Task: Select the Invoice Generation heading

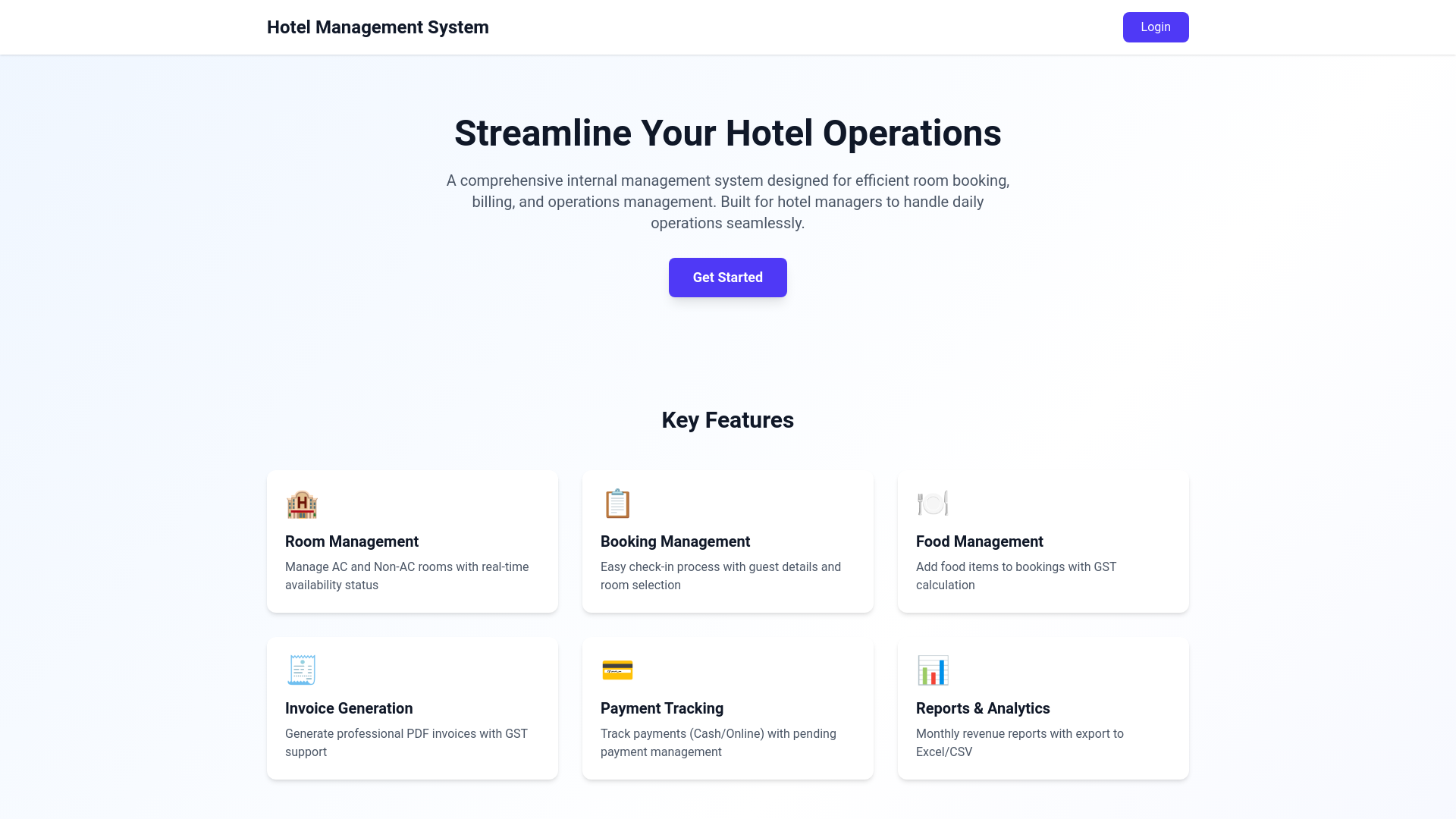Action: [x=349, y=708]
